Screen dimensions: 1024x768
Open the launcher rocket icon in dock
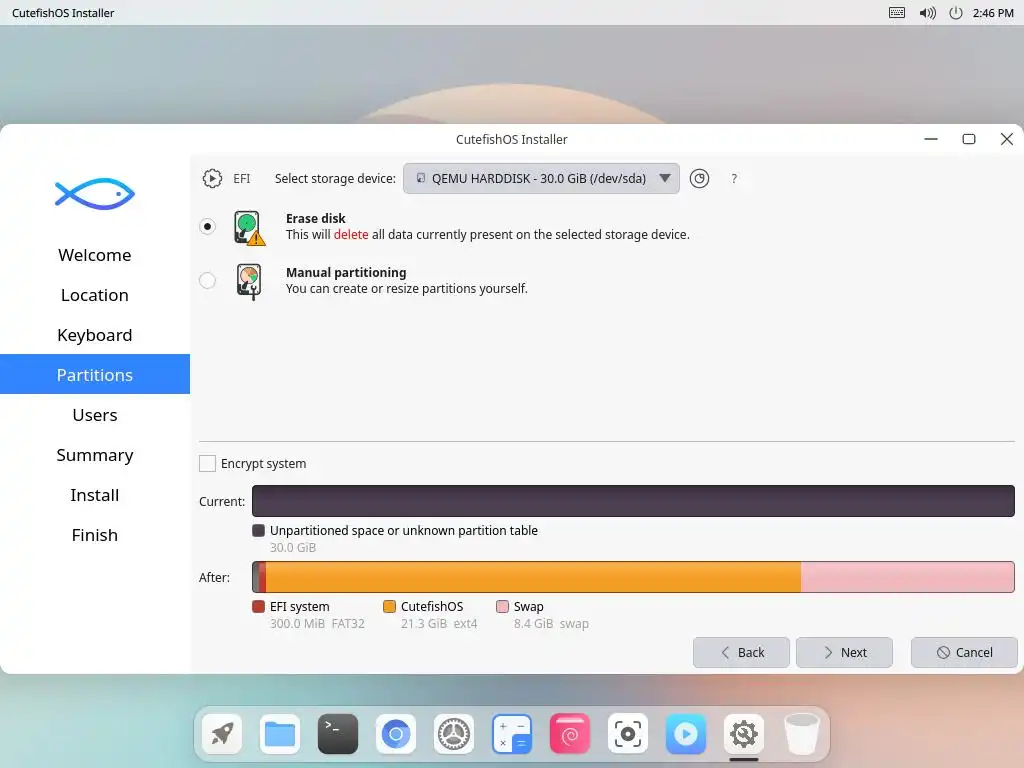coord(222,733)
